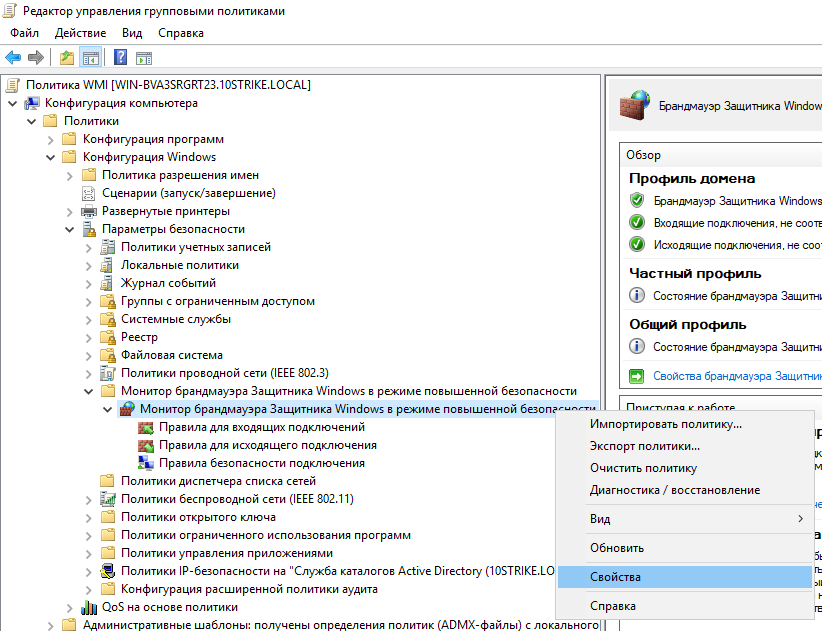Choose Диагностика / восстановление from context menu
The width and height of the screenshot is (822, 631).
[685, 490]
